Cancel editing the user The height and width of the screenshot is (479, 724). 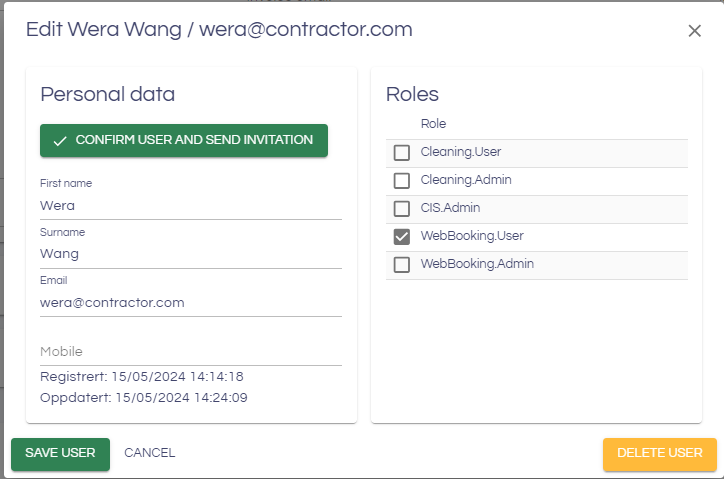pos(149,453)
